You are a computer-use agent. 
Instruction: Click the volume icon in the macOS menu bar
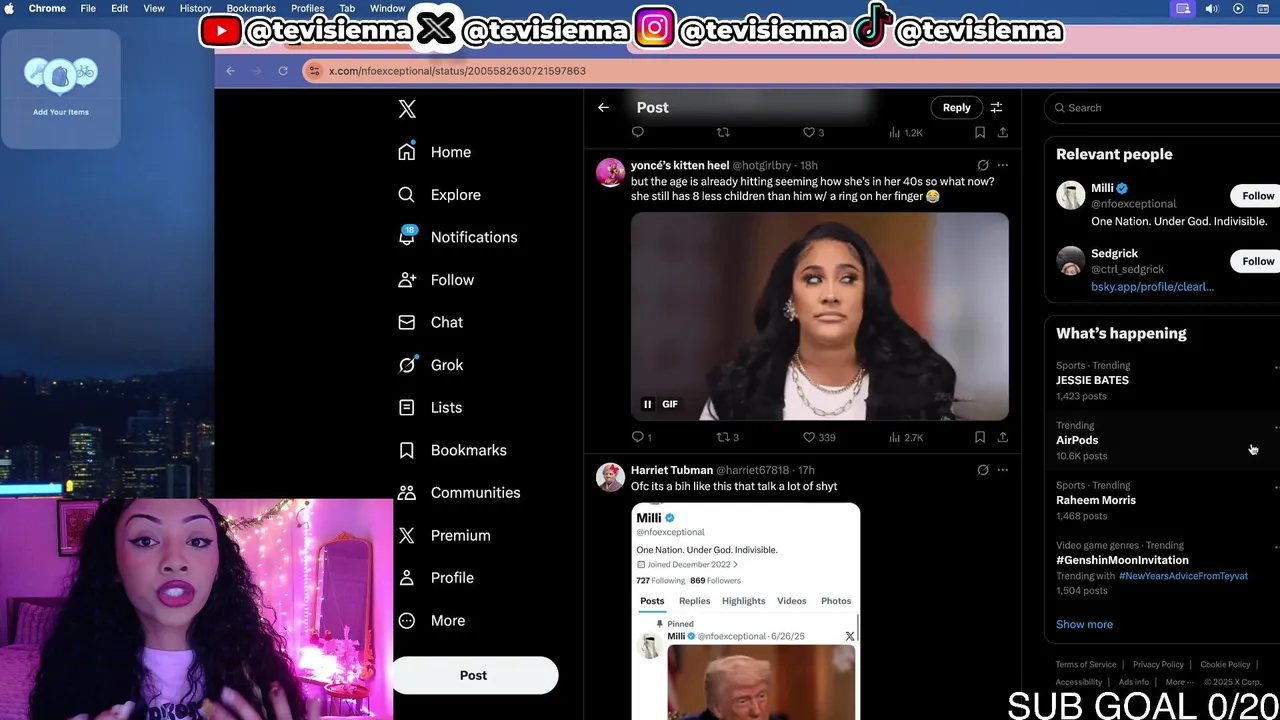(x=1211, y=9)
